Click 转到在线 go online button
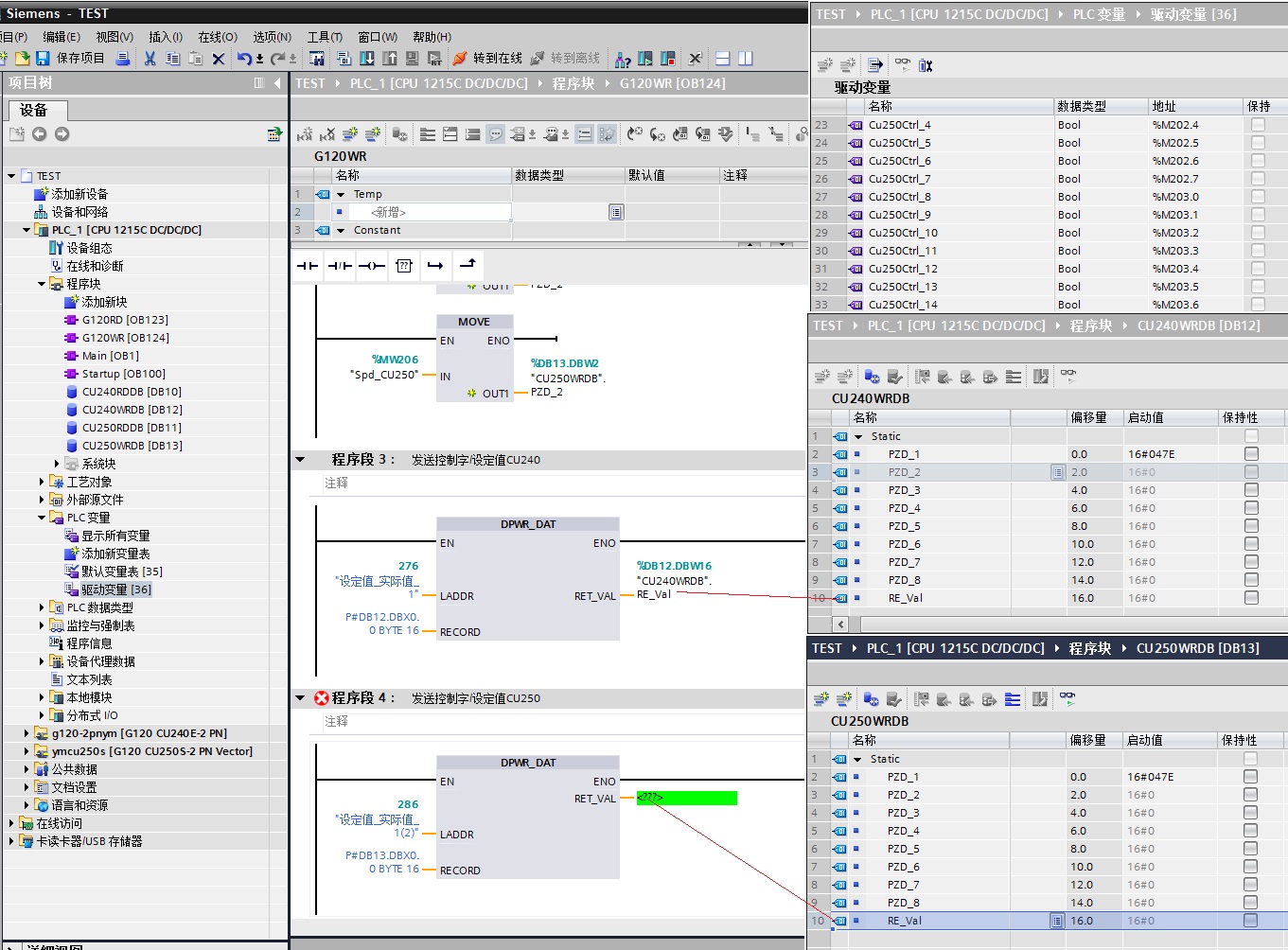Screen dimensions: 1288x950 [x=487, y=59]
